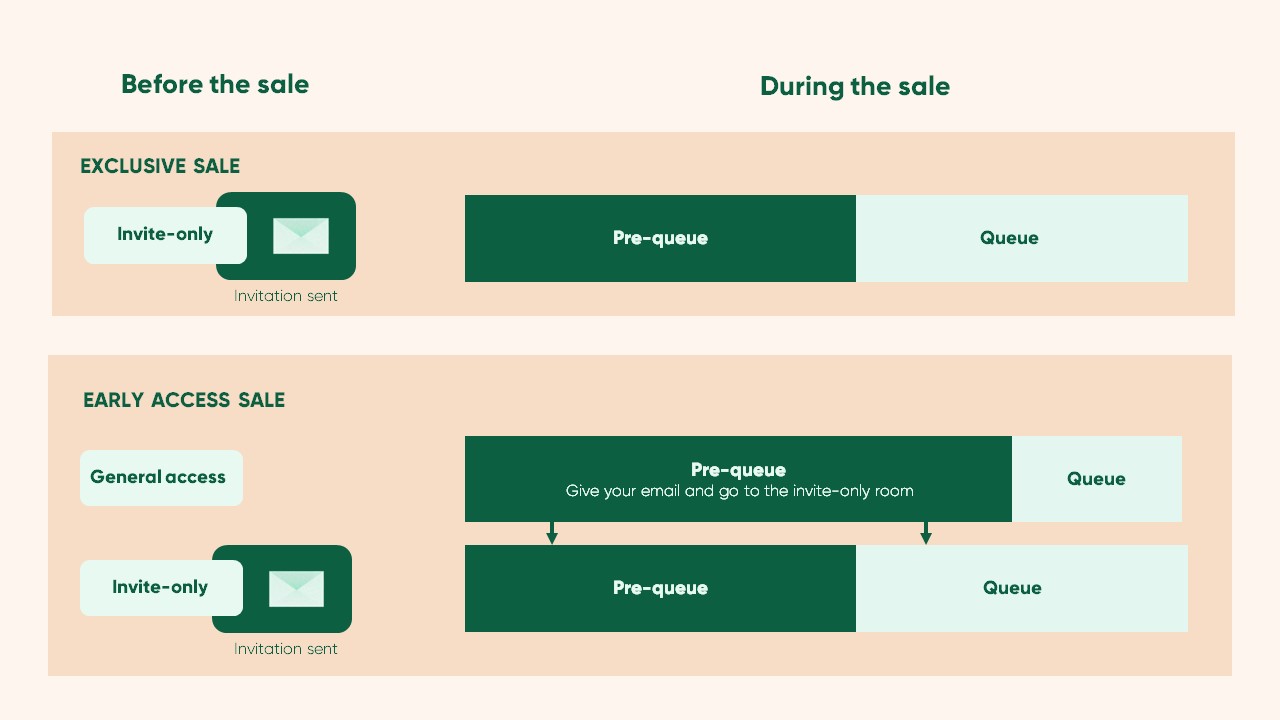This screenshot has height=720, width=1280.
Task: Click Invitation sent caption in Early Access Sale
Action: (286, 649)
